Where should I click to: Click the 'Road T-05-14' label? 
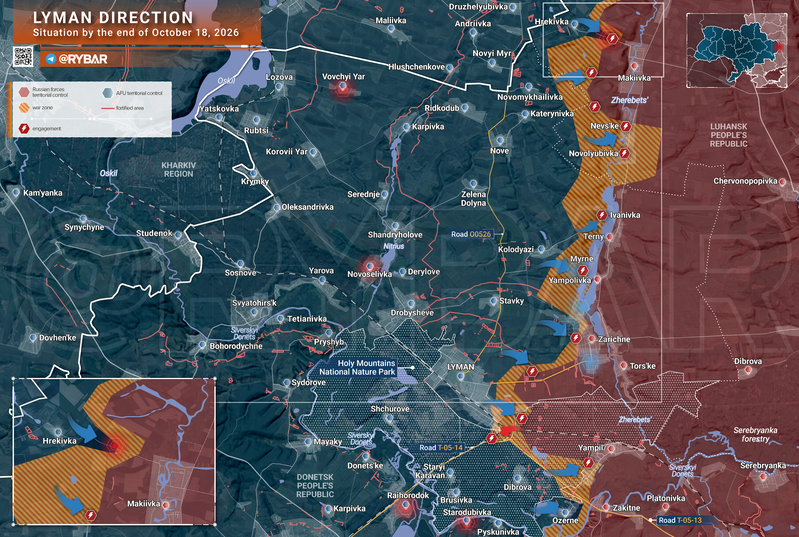coord(441,448)
